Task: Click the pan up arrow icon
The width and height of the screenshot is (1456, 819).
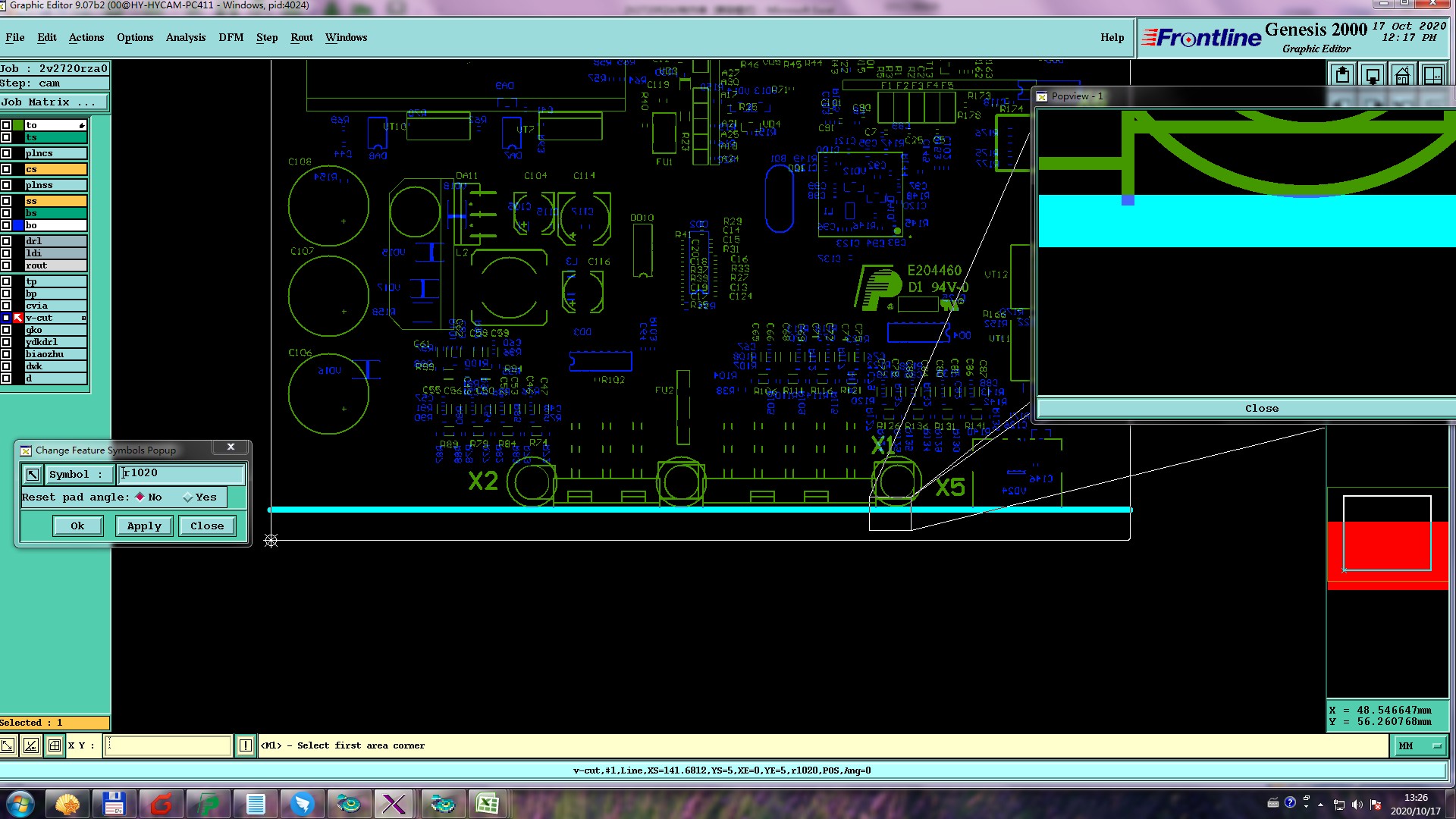Action: point(1342,76)
